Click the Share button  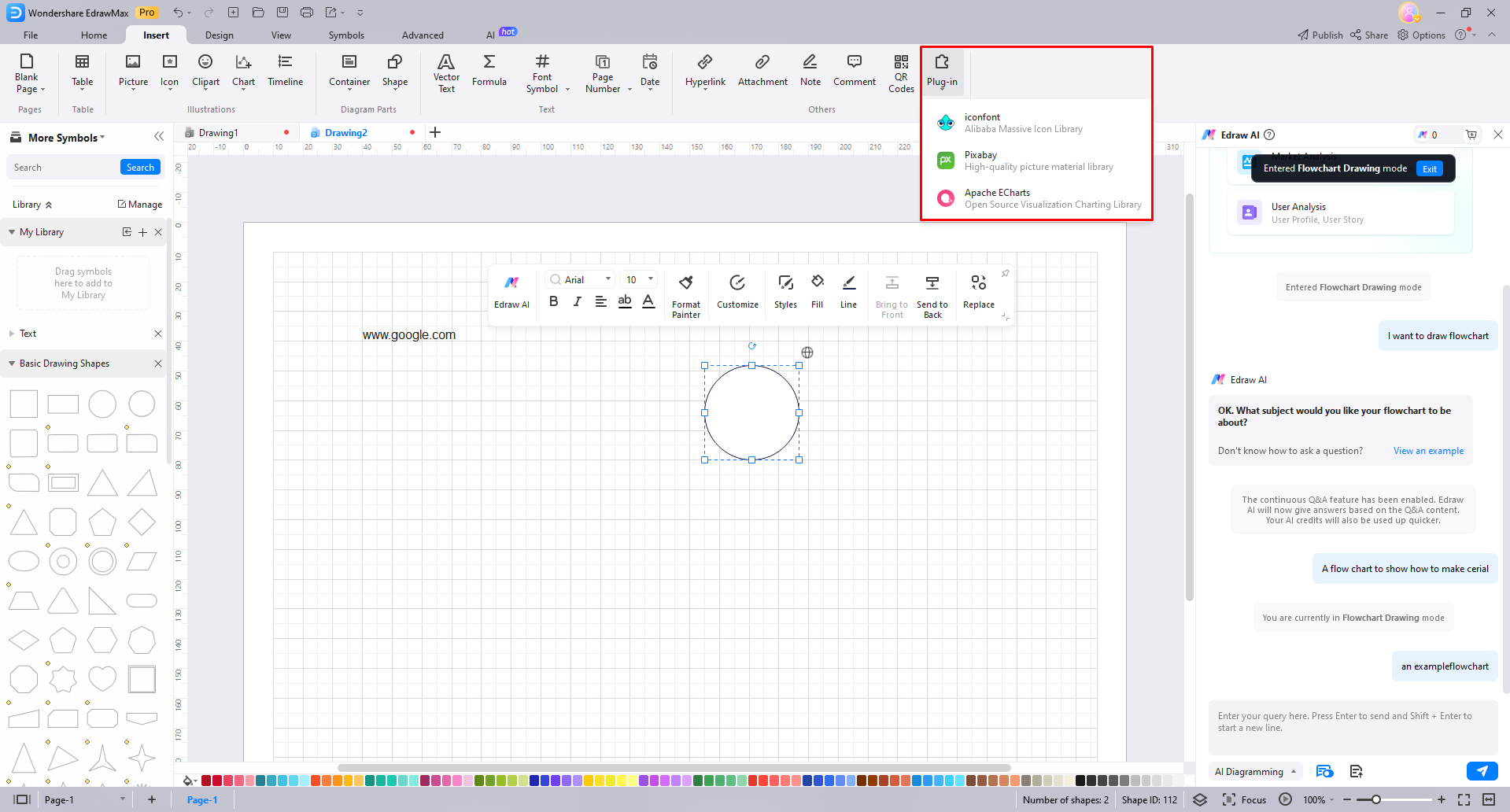click(1369, 35)
